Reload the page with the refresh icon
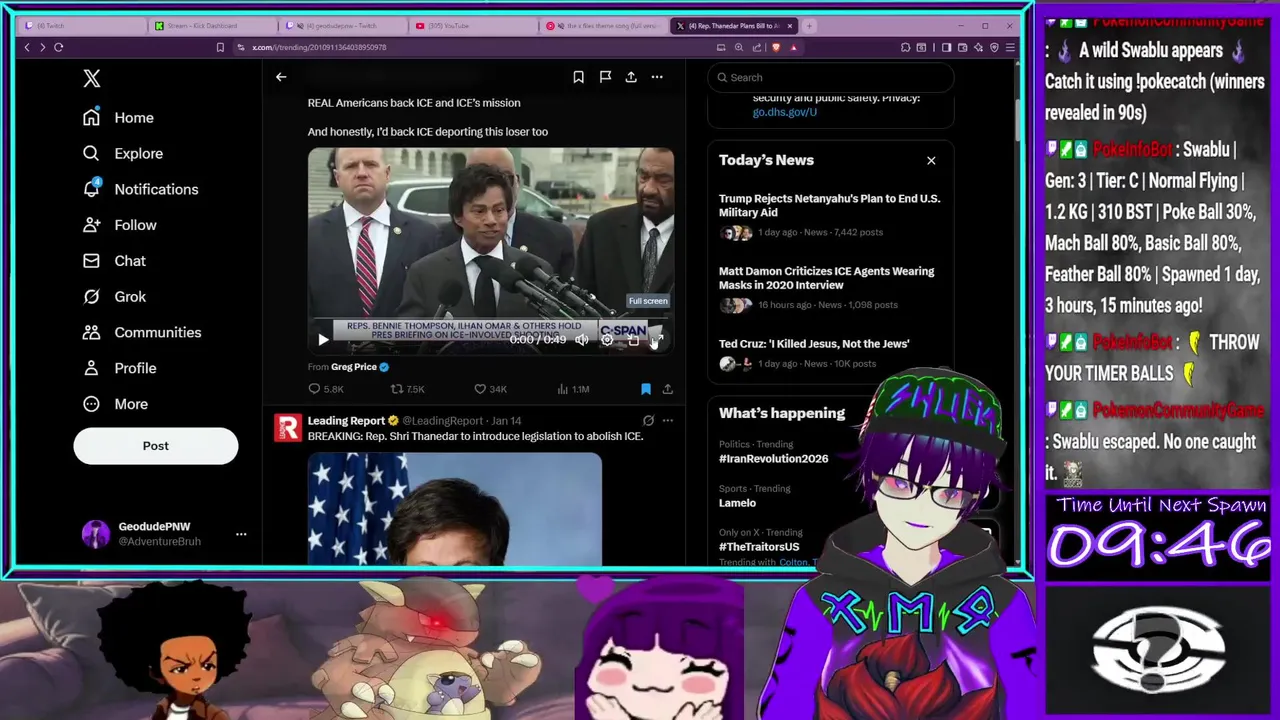The width and height of the screenshot is (1280, 720). (59, 47)
